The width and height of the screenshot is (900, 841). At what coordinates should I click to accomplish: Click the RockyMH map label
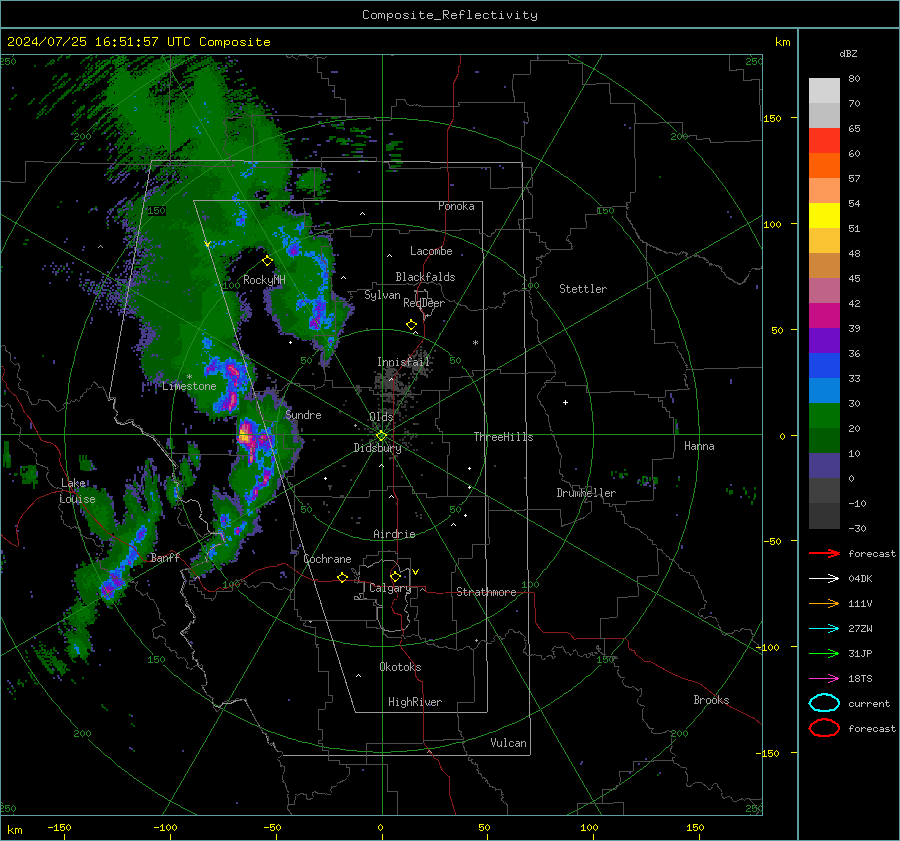(264, 280)
